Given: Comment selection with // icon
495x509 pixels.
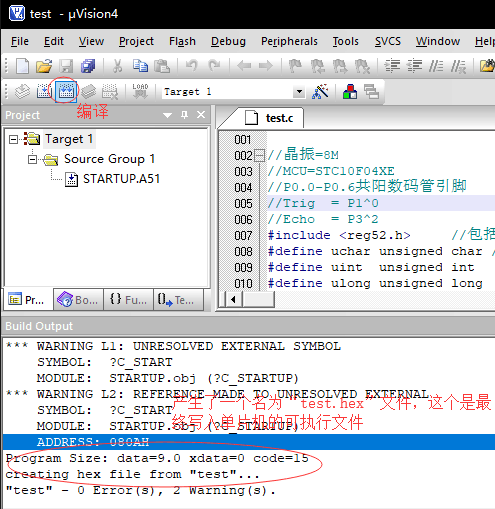Looking at the screenshot, I should pos(436,66).
